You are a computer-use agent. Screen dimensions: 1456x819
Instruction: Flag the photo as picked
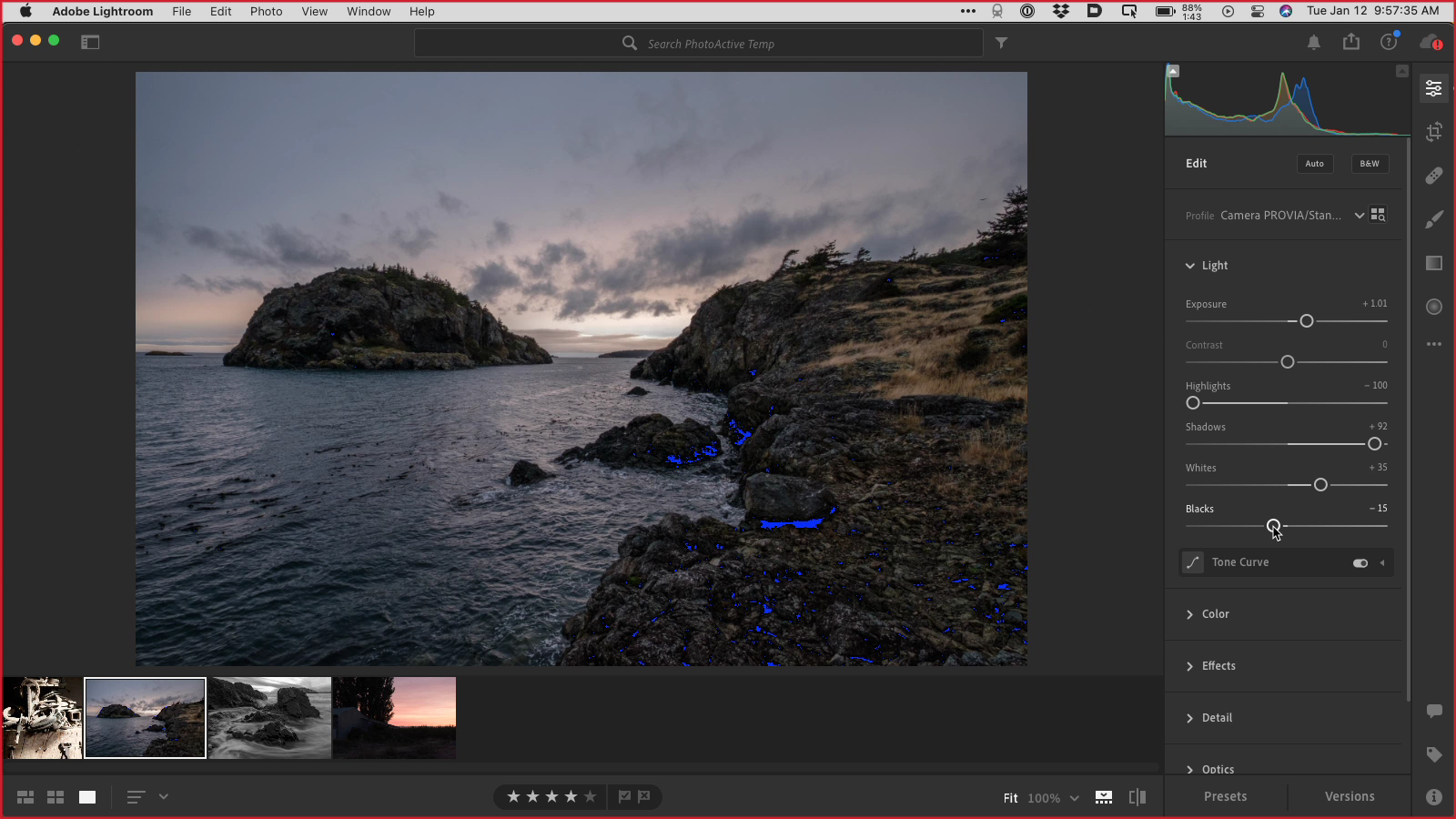click(x=624, y=797)
